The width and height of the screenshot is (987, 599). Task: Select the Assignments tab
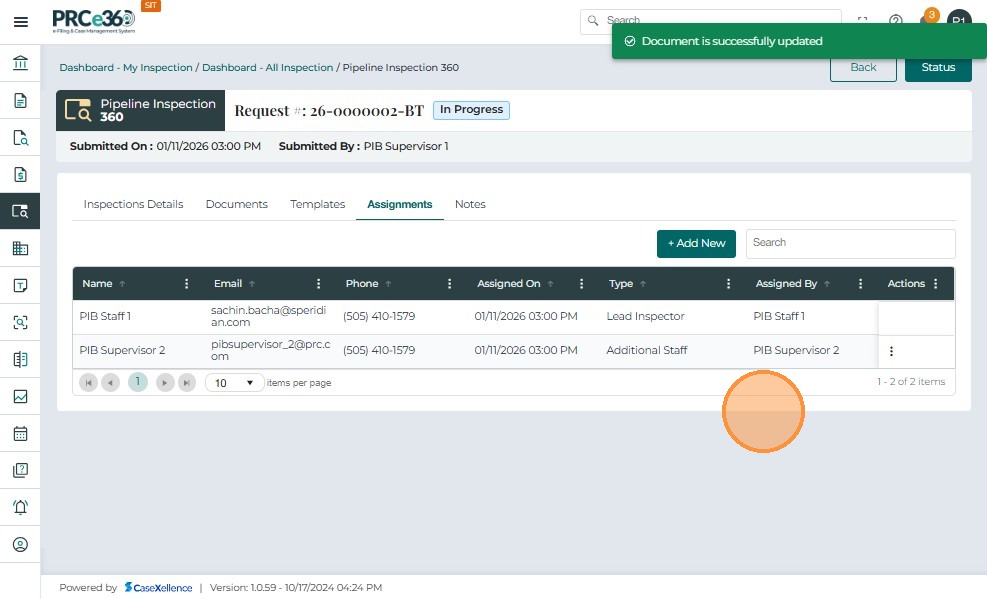click(400, 204)
